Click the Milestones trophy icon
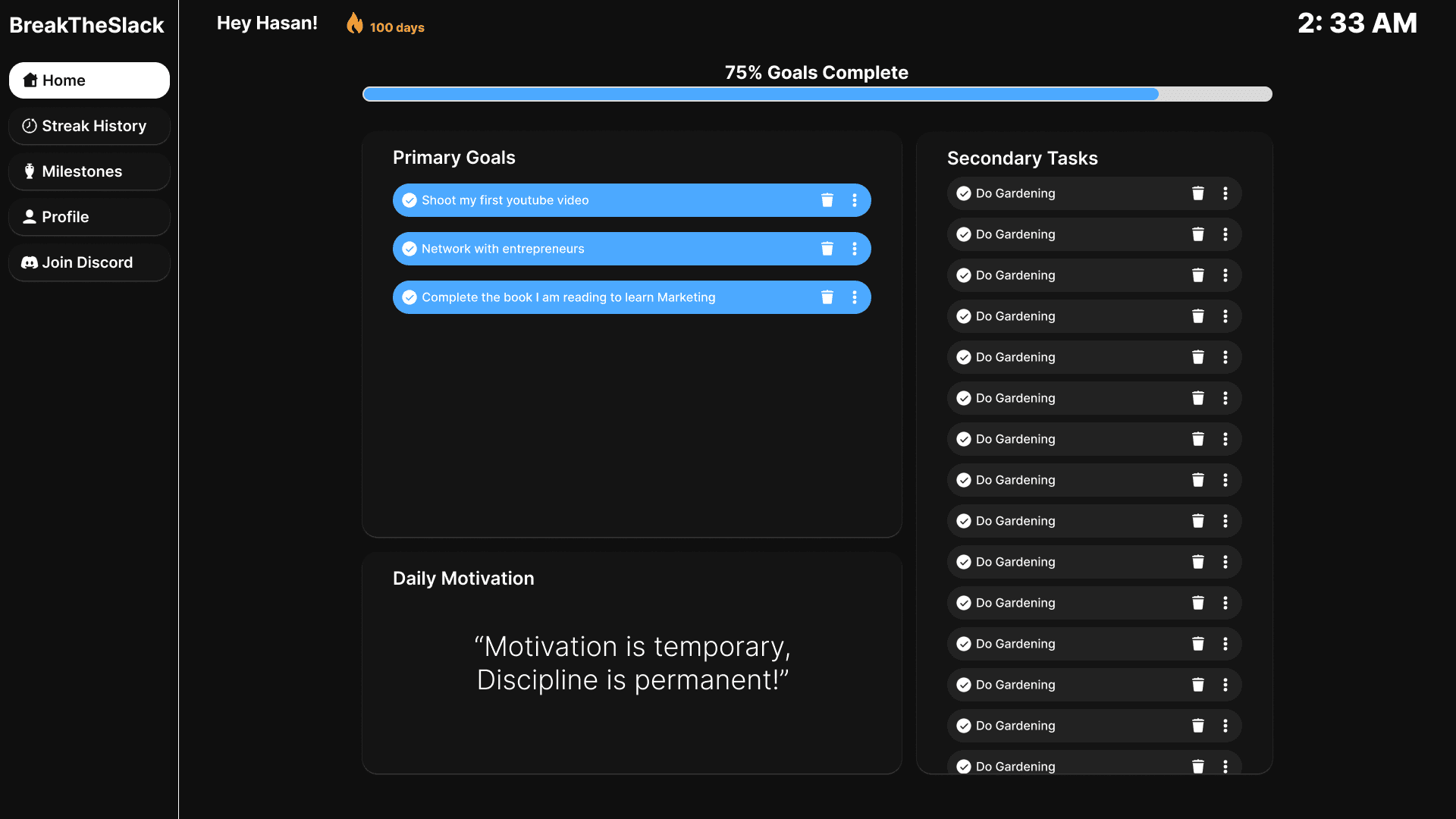The height and width of the screenshot is (819, 1456). 30,171
